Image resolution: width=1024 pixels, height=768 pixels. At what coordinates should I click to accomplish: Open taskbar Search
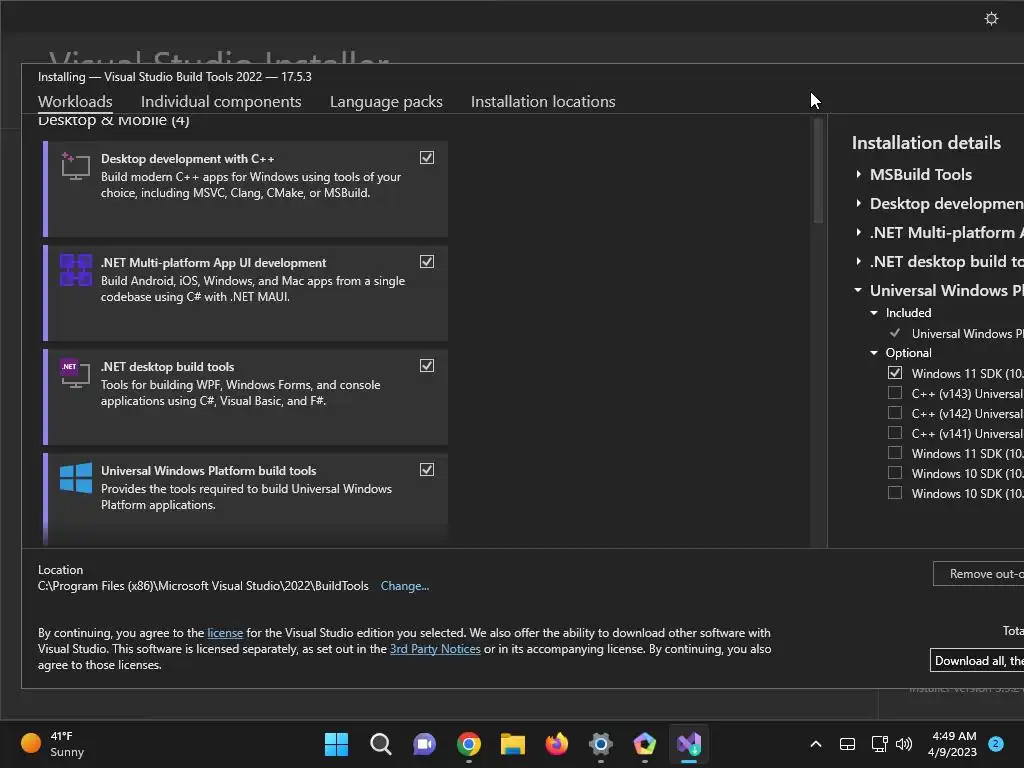pos(381,744)
